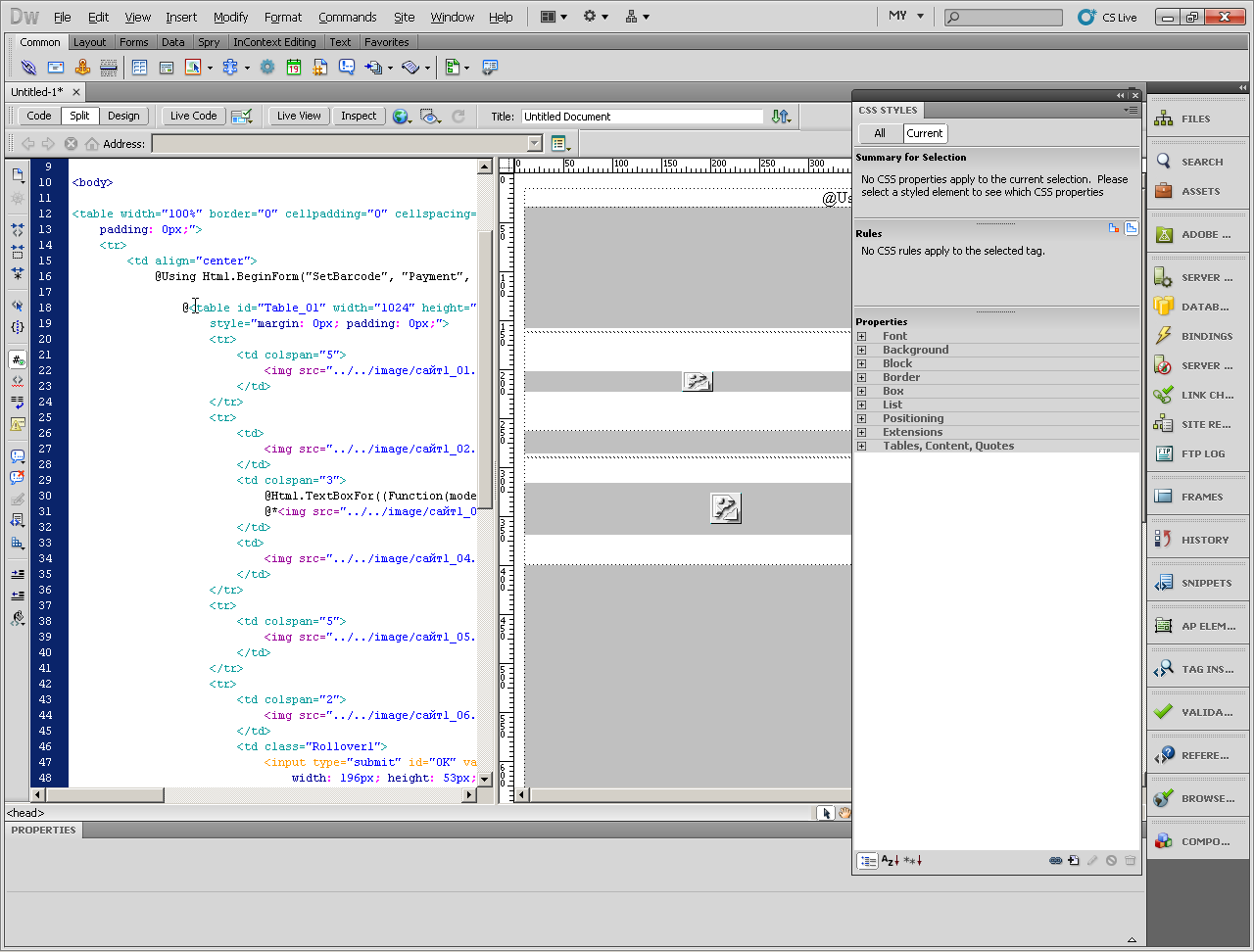Switch to the Spry insert tab
The image size is (1254, 952).
(x=209, y=42)
